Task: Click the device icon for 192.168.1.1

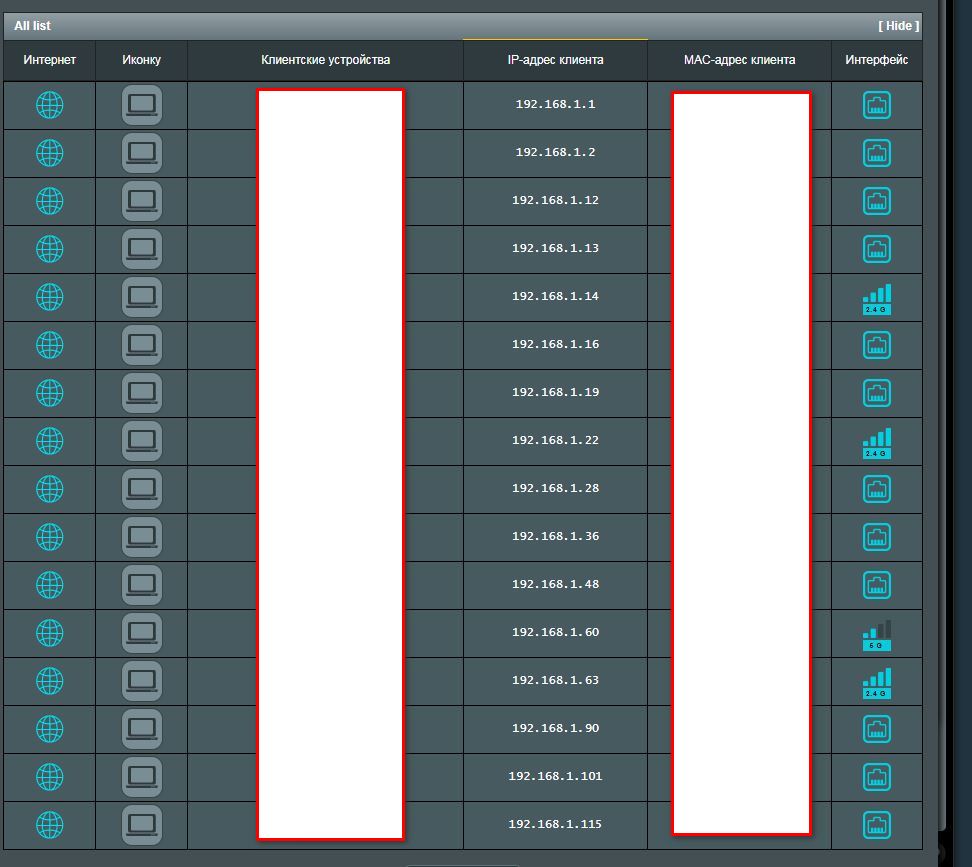Action: click(141, 105)
